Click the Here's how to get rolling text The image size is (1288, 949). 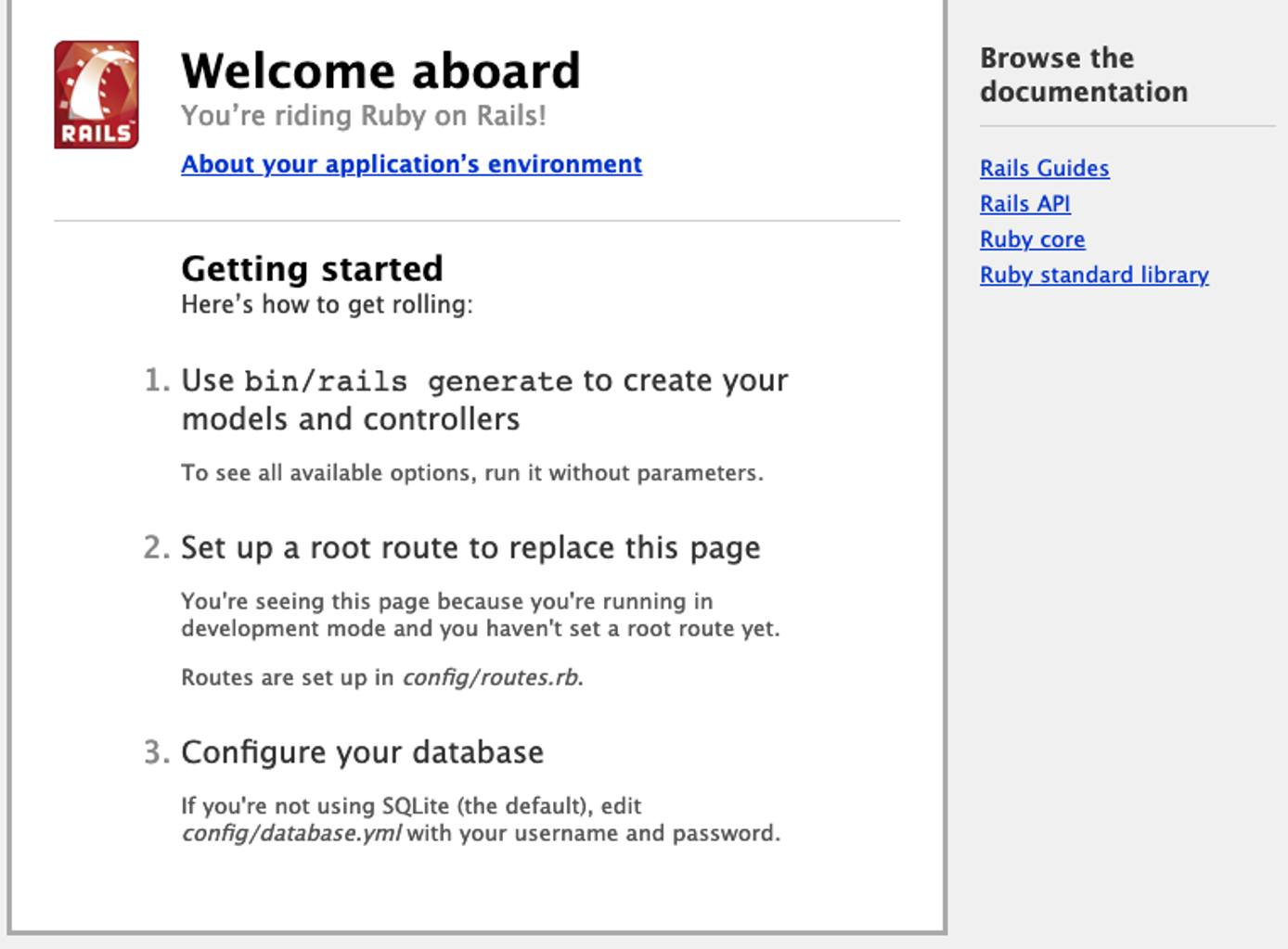click(x=328, y=302)
